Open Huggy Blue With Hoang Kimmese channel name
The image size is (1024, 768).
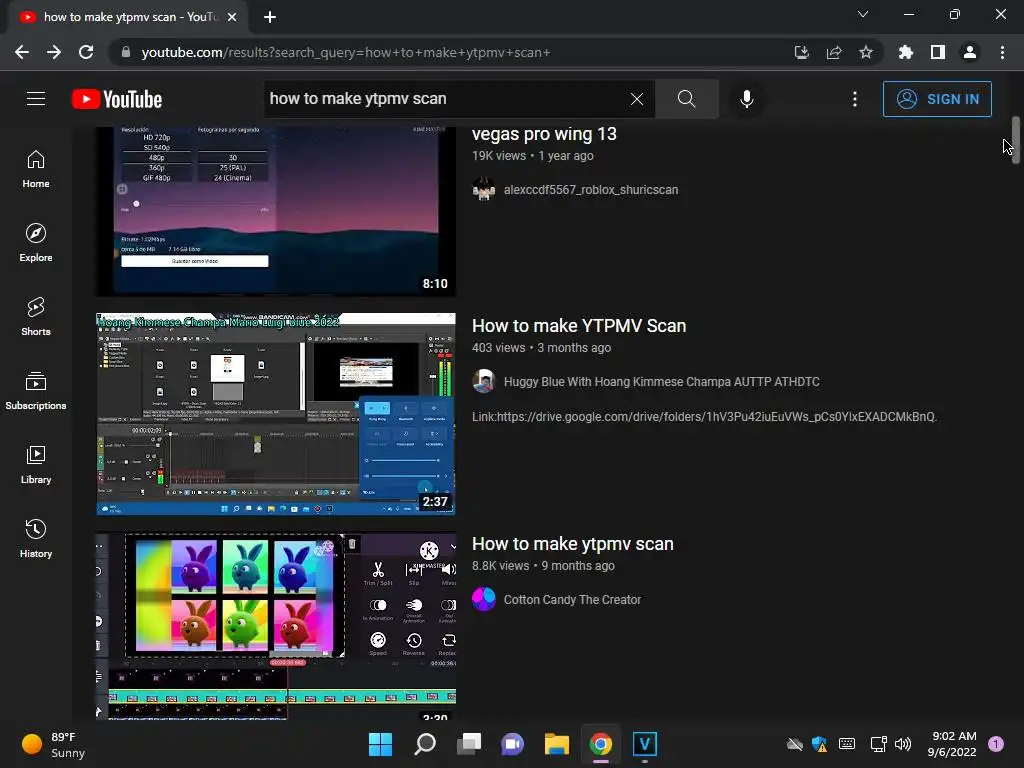[662, 382]
